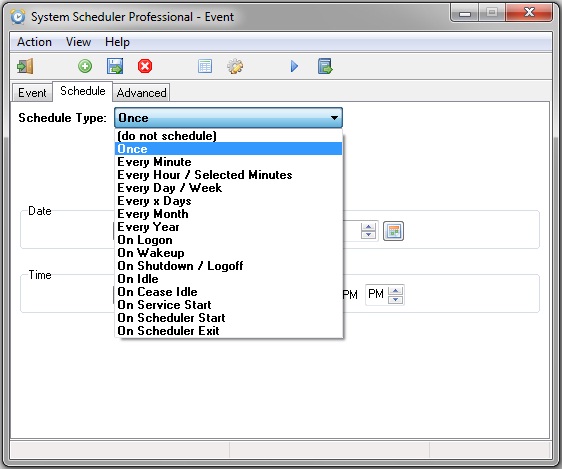Image resolution: width=562 pixels, height=469 pixels.
Task: Click the exit door toolbar icon
Action: pos(25,66)
